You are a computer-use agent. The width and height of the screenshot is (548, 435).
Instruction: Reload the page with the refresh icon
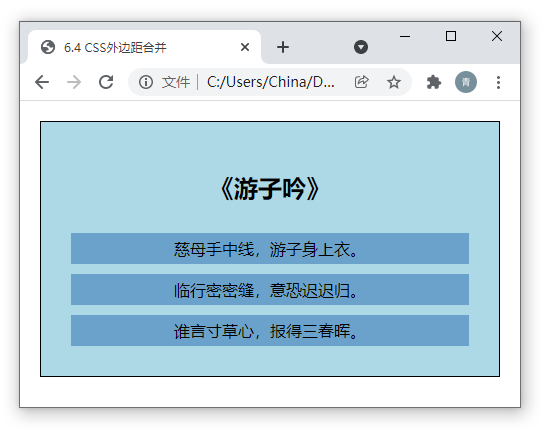tap(106, 82)
